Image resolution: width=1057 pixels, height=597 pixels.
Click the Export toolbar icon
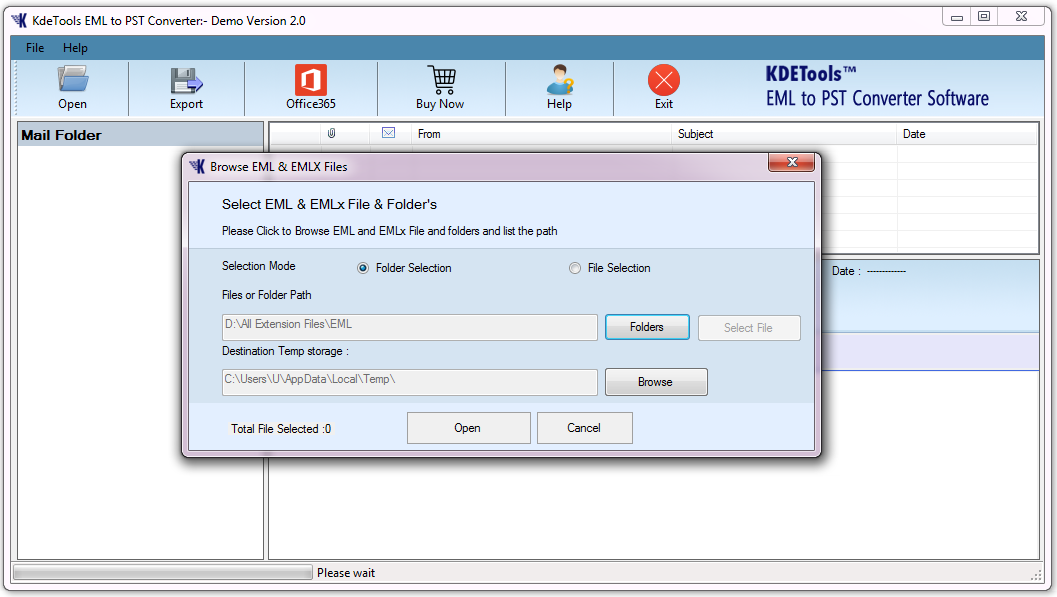tap(186, 80)
